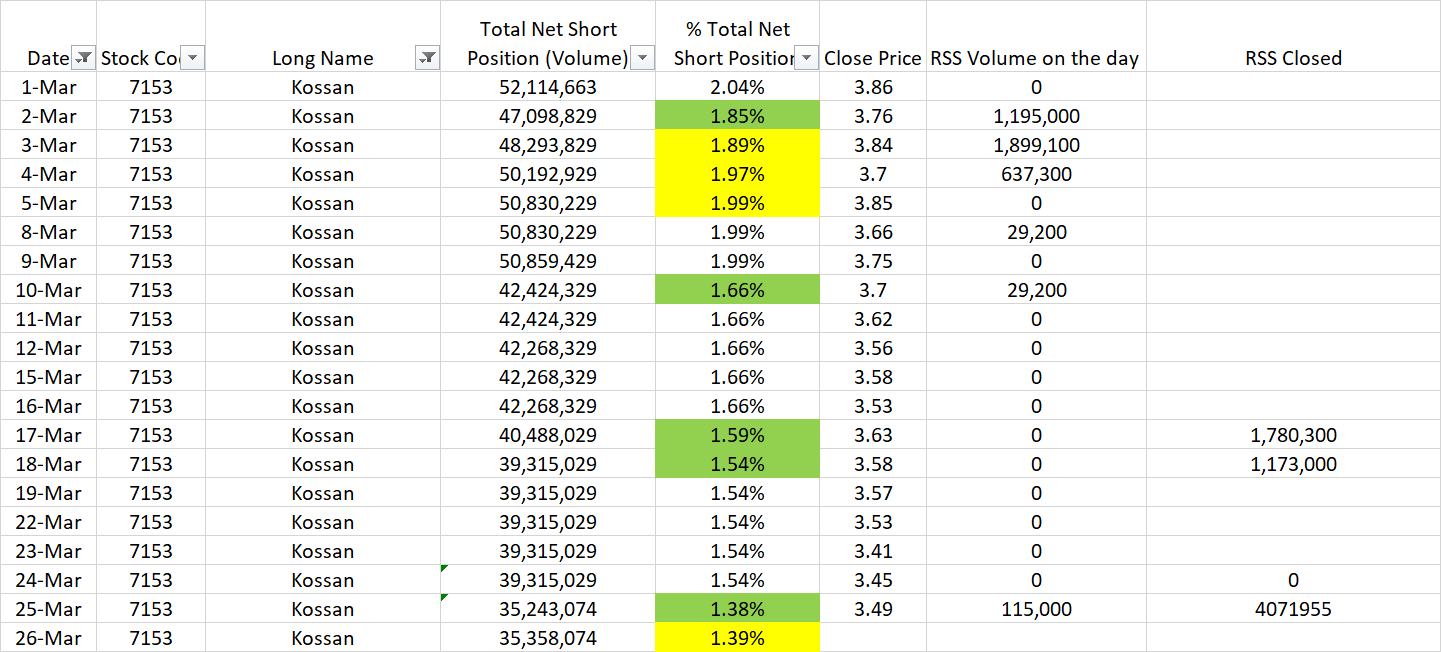Select the 52,114,663 net short position cell
The image size is (1441, 652).
coord(547,86)
